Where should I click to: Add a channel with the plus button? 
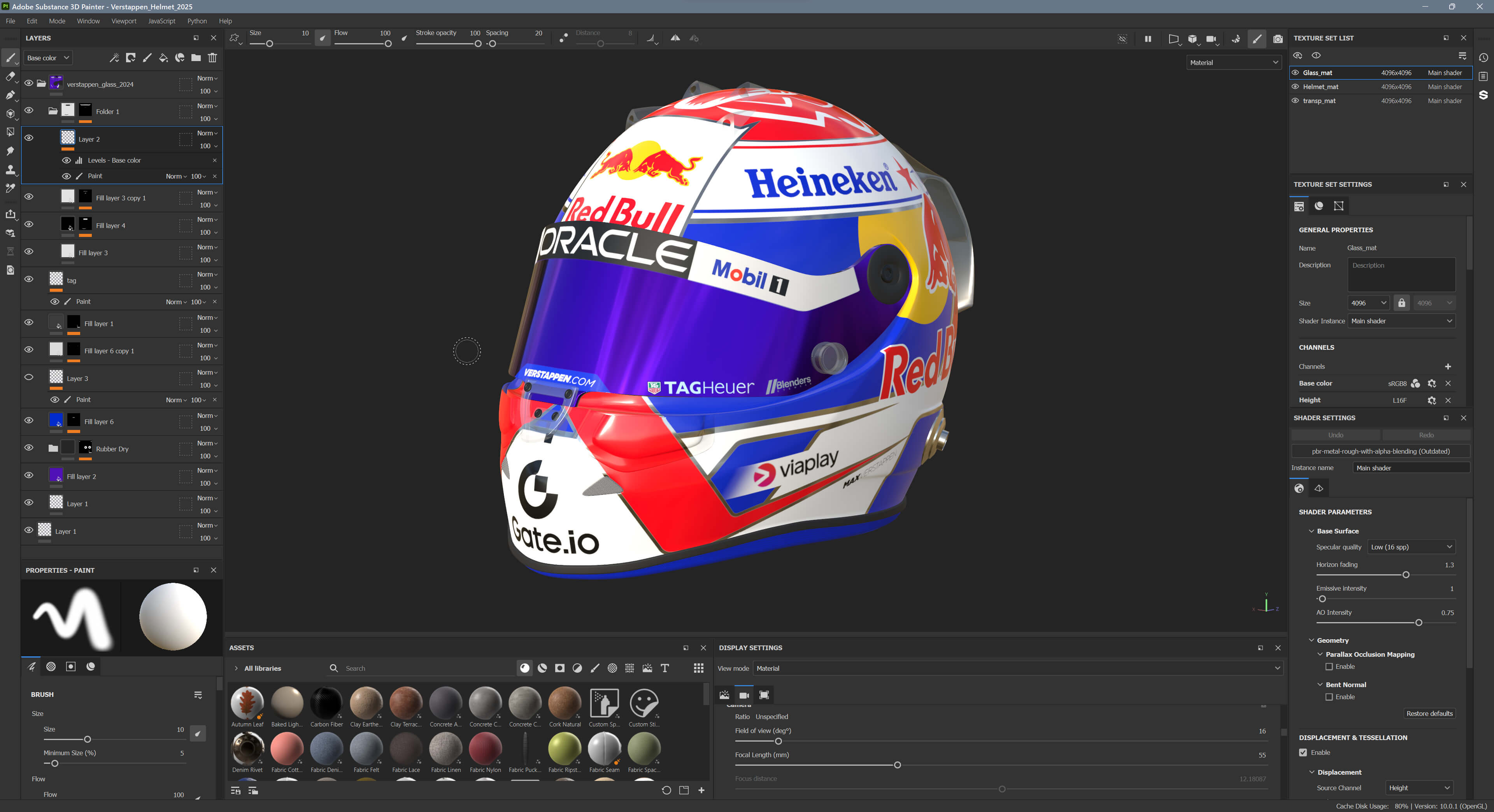(1448, 367)
